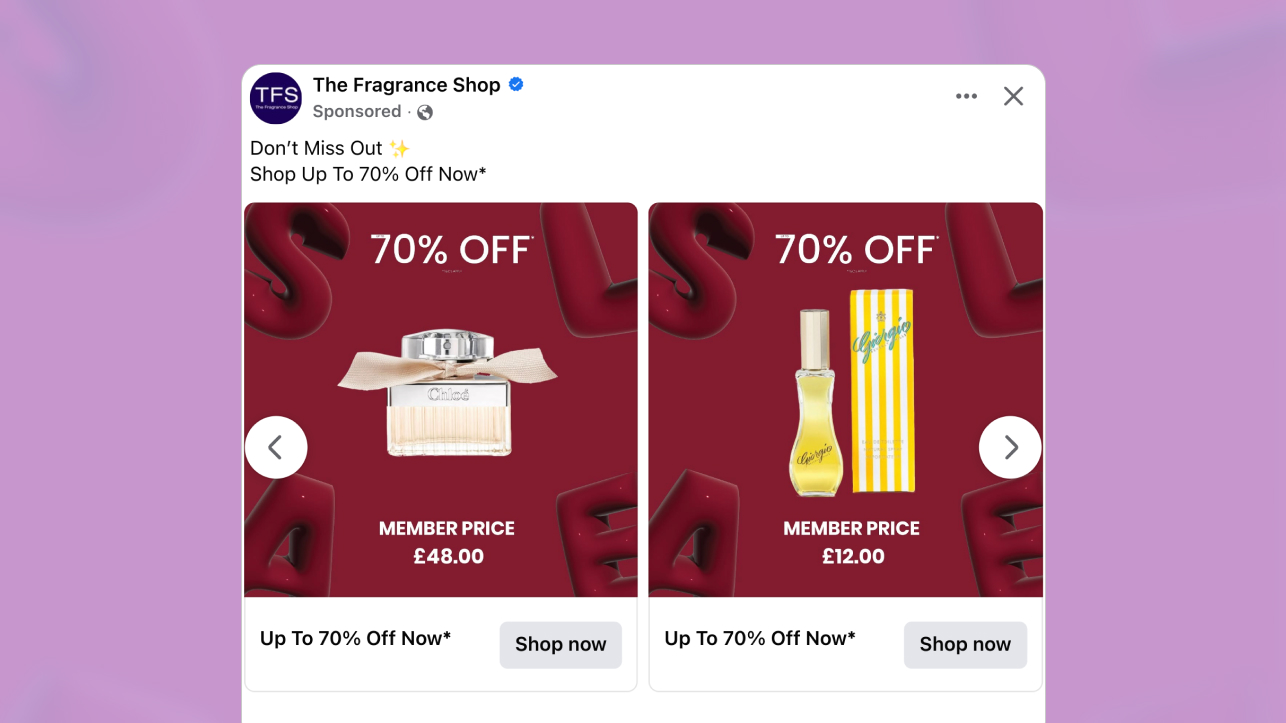Image resolution: width=1286 pixels, height=723 pixels.
Task: Open the Chloé perfume bottle image
Action: 448,394
